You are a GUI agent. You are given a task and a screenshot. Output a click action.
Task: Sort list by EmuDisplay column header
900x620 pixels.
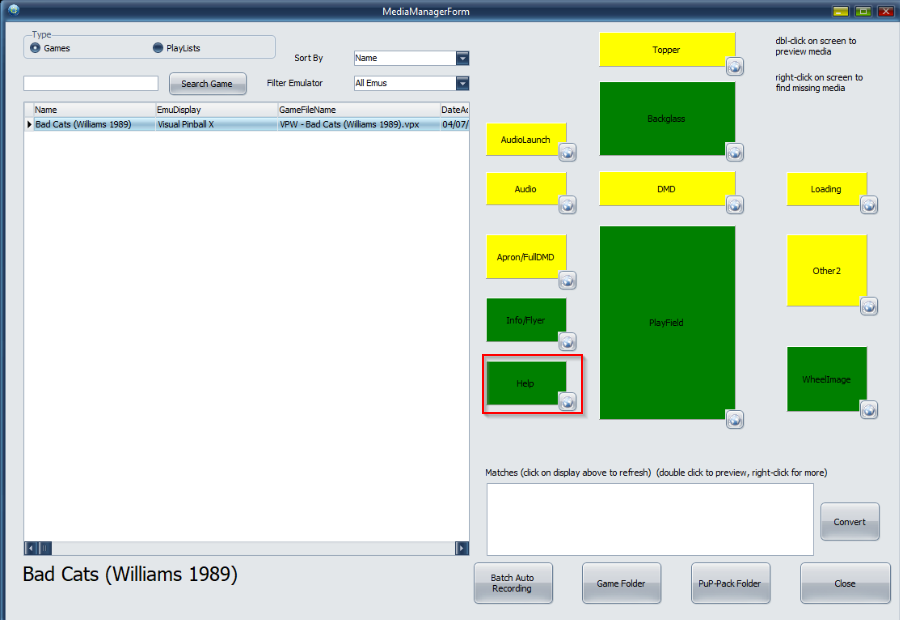(x=215, y=109)
